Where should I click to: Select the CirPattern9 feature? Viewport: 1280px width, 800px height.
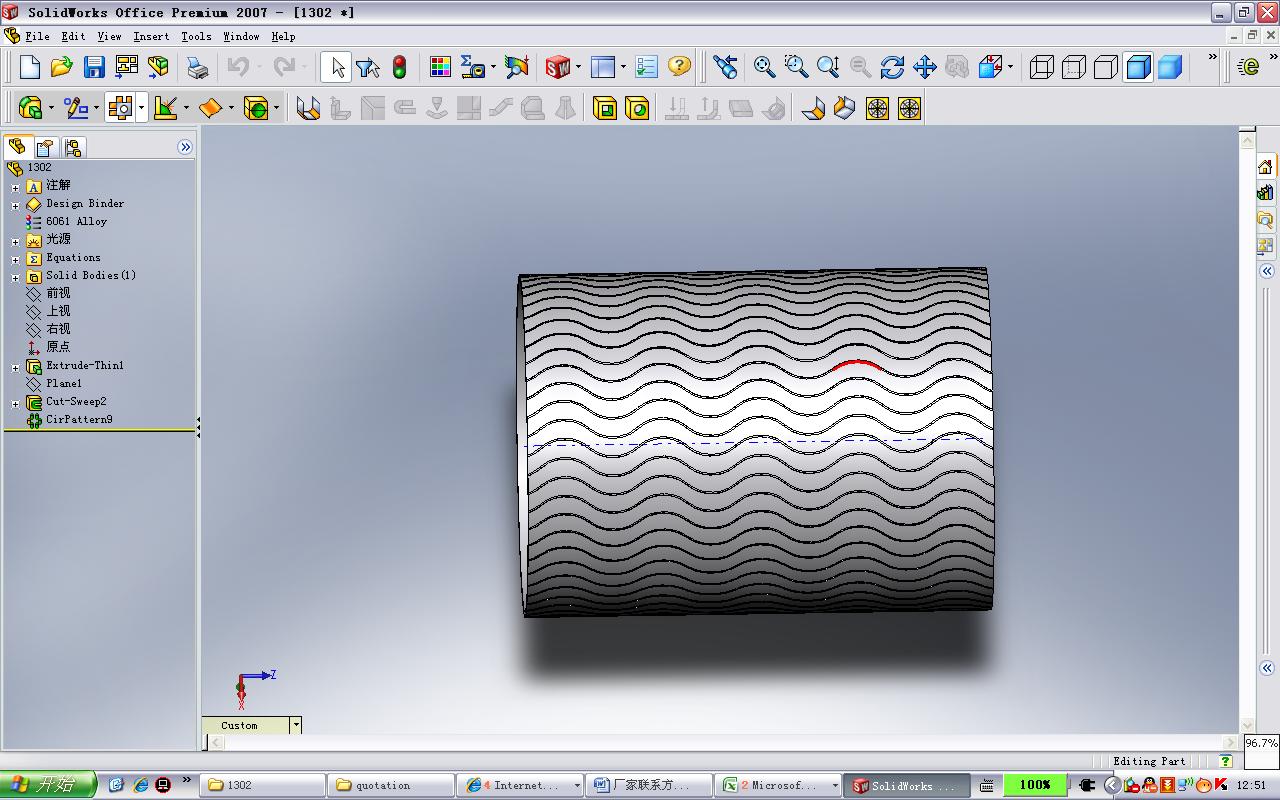pyautogui.click(x=69, y=420)
